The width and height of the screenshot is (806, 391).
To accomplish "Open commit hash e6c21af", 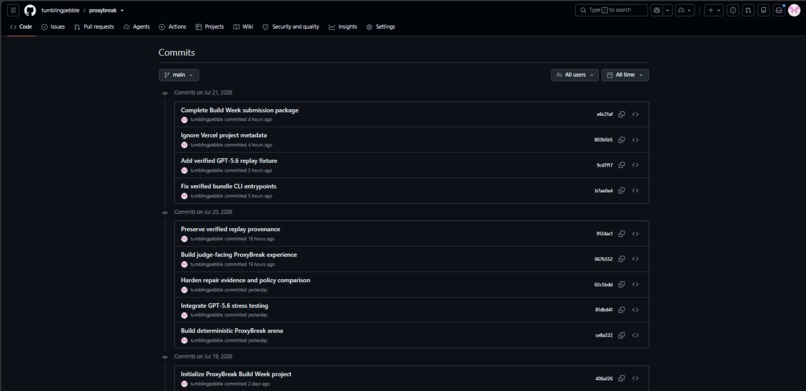I will [x=604, y=114].
